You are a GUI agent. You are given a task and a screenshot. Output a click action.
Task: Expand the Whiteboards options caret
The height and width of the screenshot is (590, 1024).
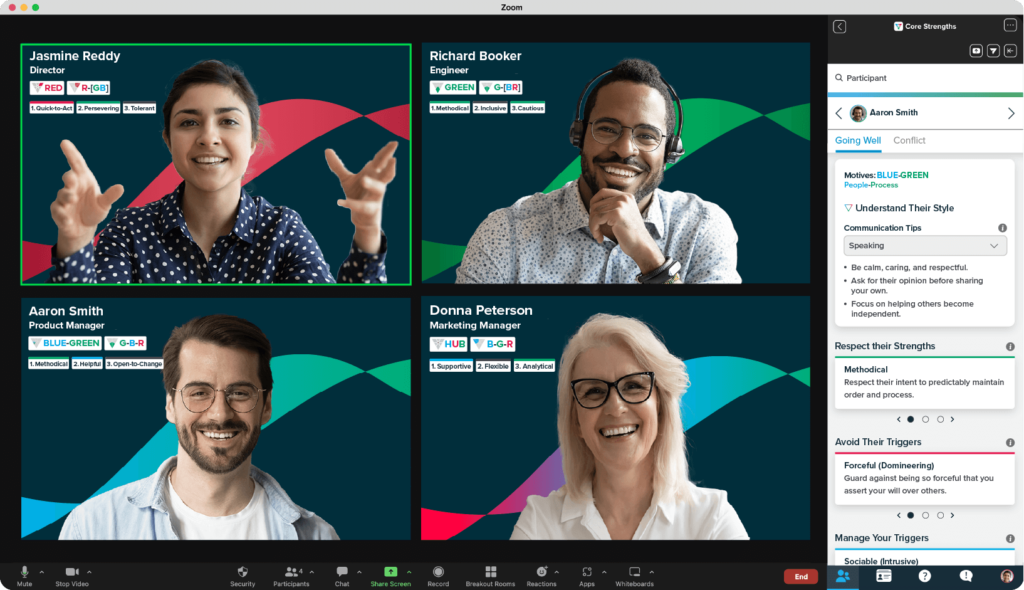point(652,572)
